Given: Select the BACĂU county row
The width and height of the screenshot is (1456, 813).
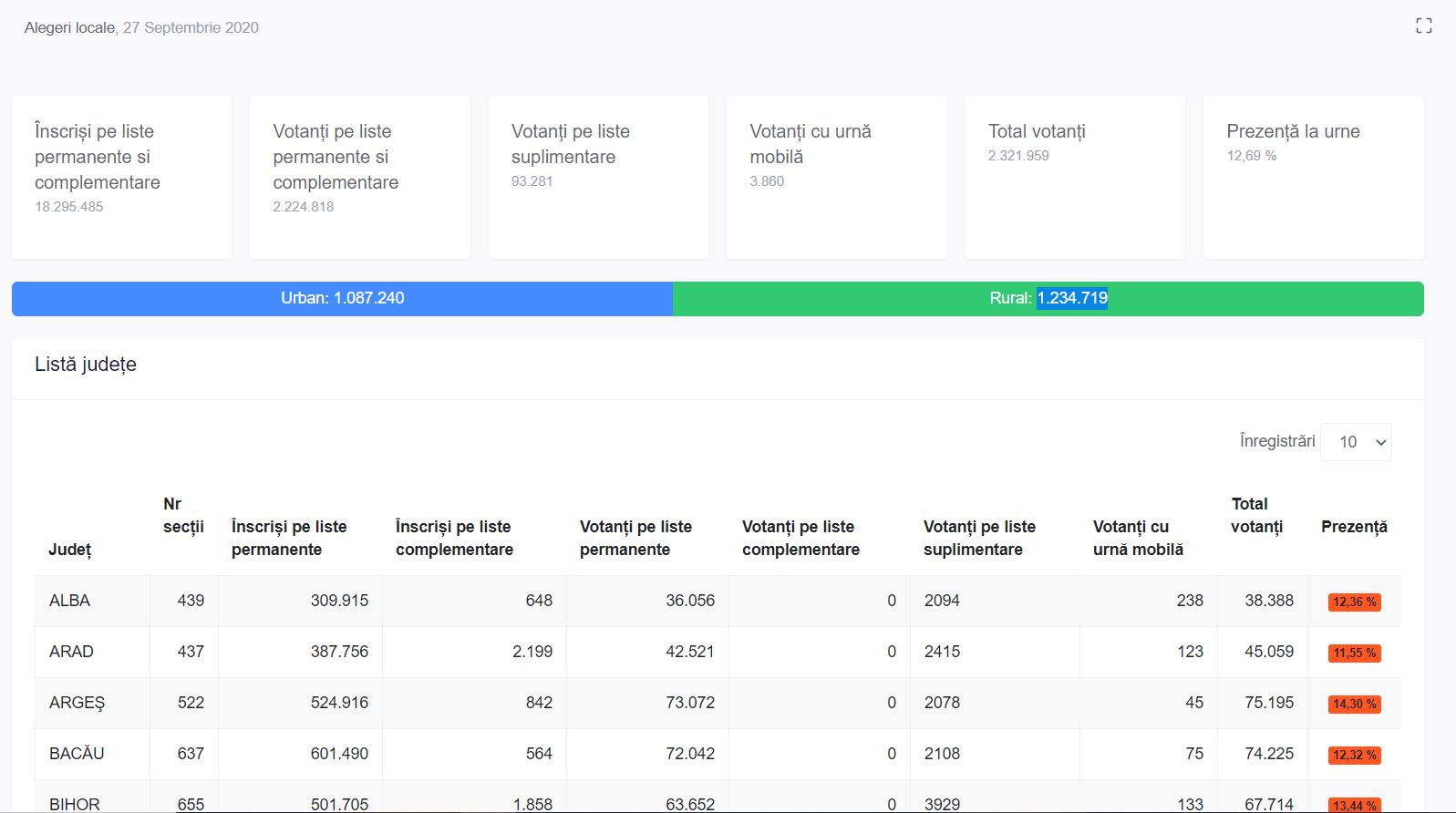Looking at the screenshot, I should coord(77,754).
